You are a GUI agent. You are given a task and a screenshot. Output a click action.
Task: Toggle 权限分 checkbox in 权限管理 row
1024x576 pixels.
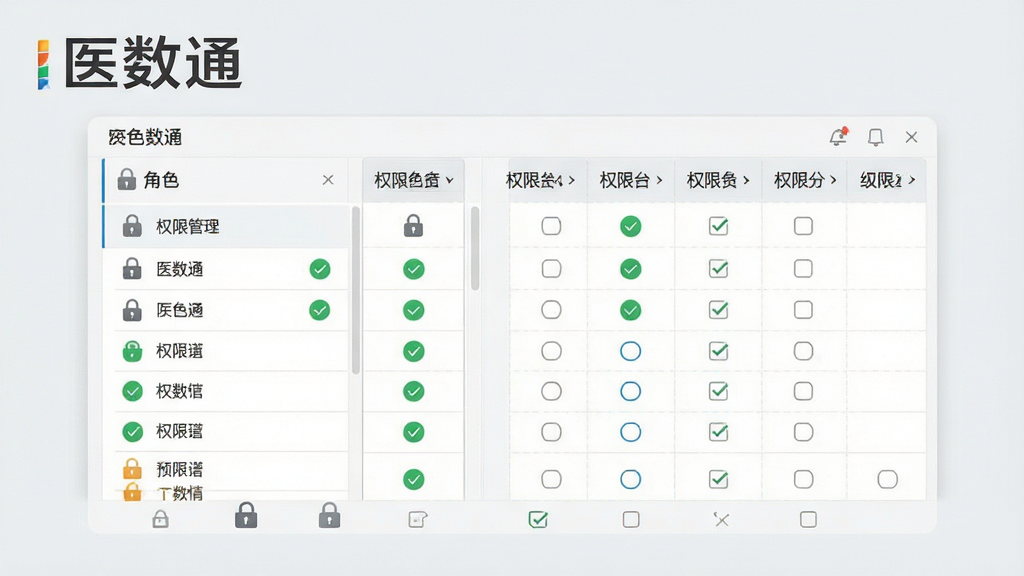[x=803, y=226]
